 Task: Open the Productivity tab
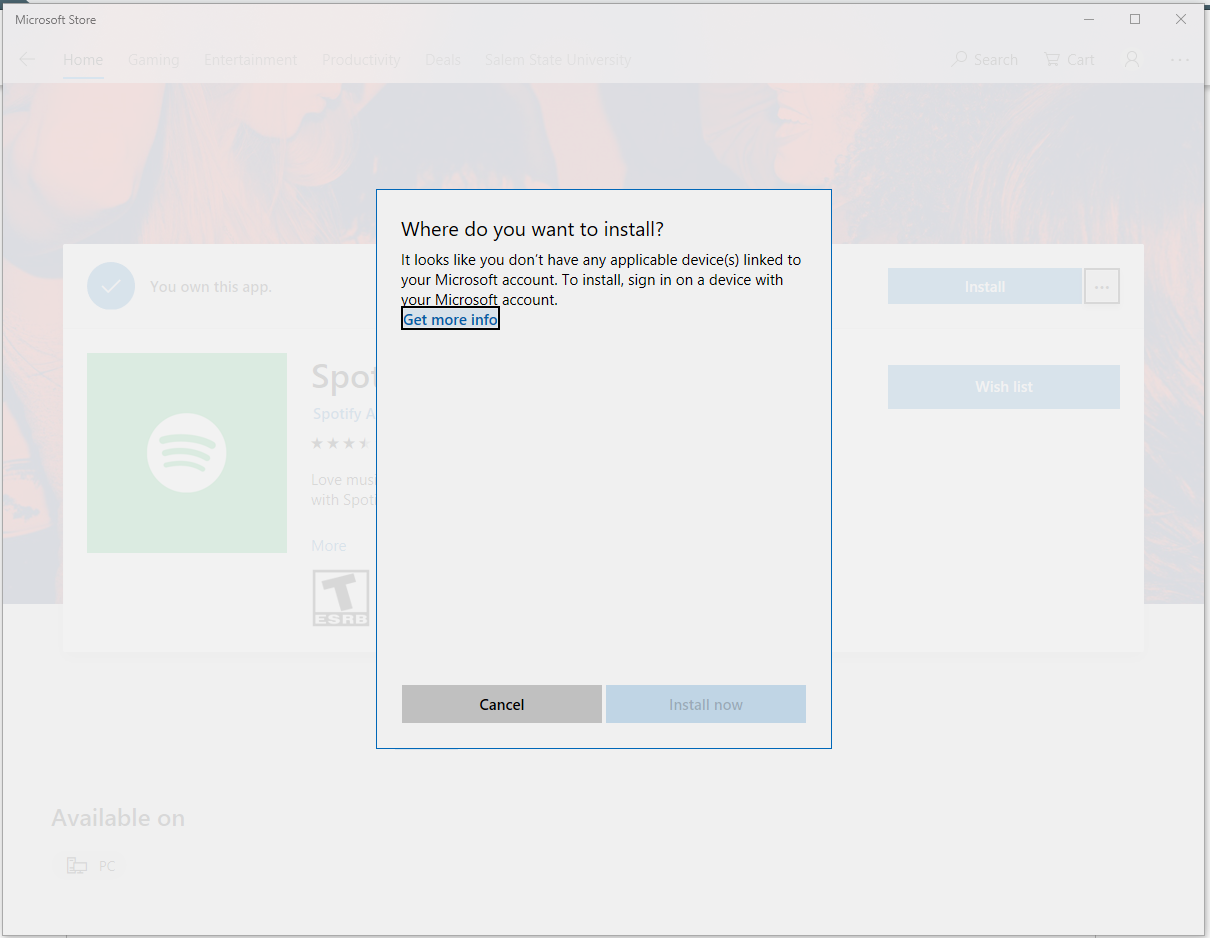tap(361, 60)
